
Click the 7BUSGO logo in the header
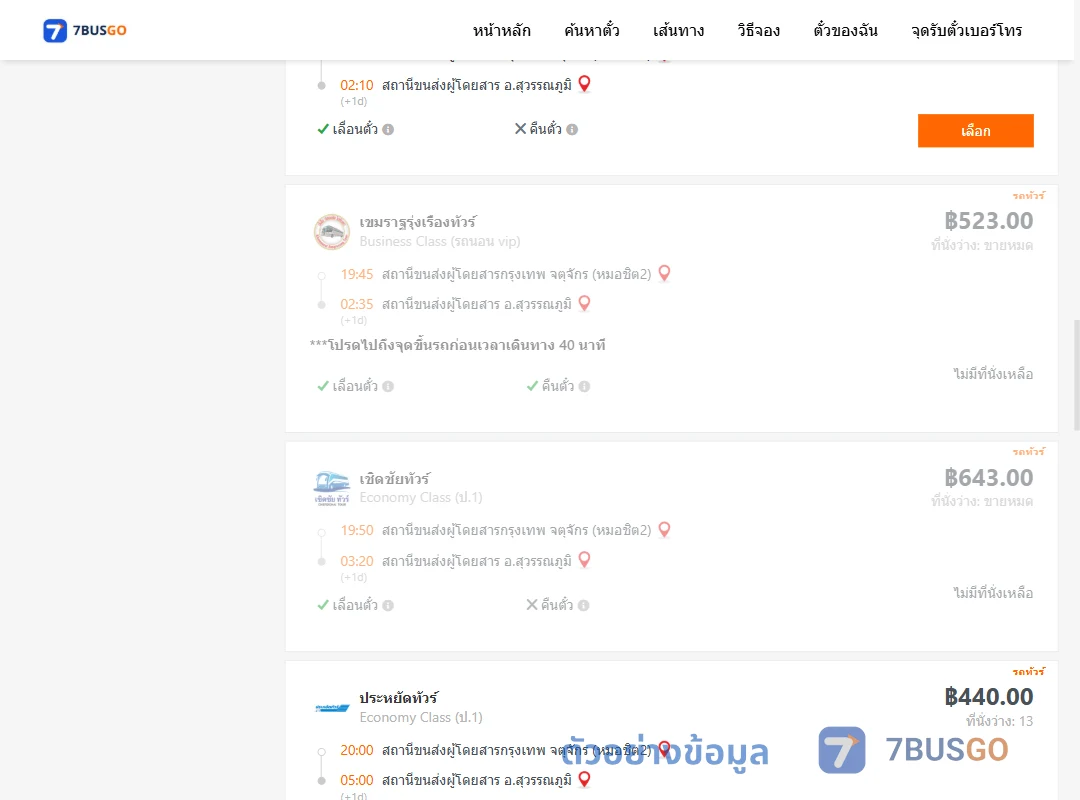(x=85, y=30)
